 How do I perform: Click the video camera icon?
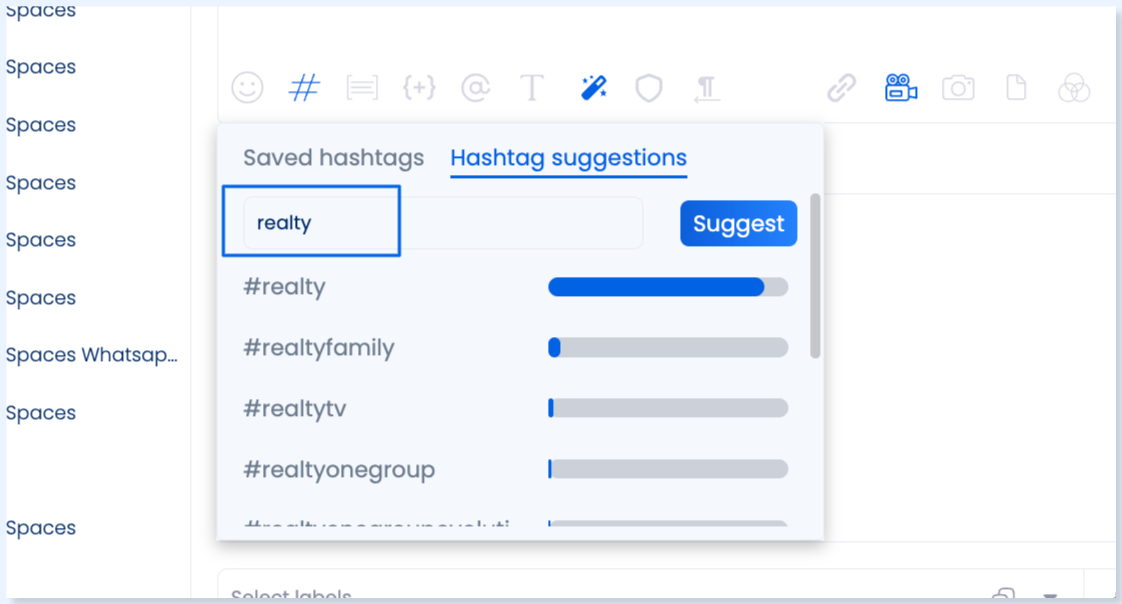tap(901, 88)
